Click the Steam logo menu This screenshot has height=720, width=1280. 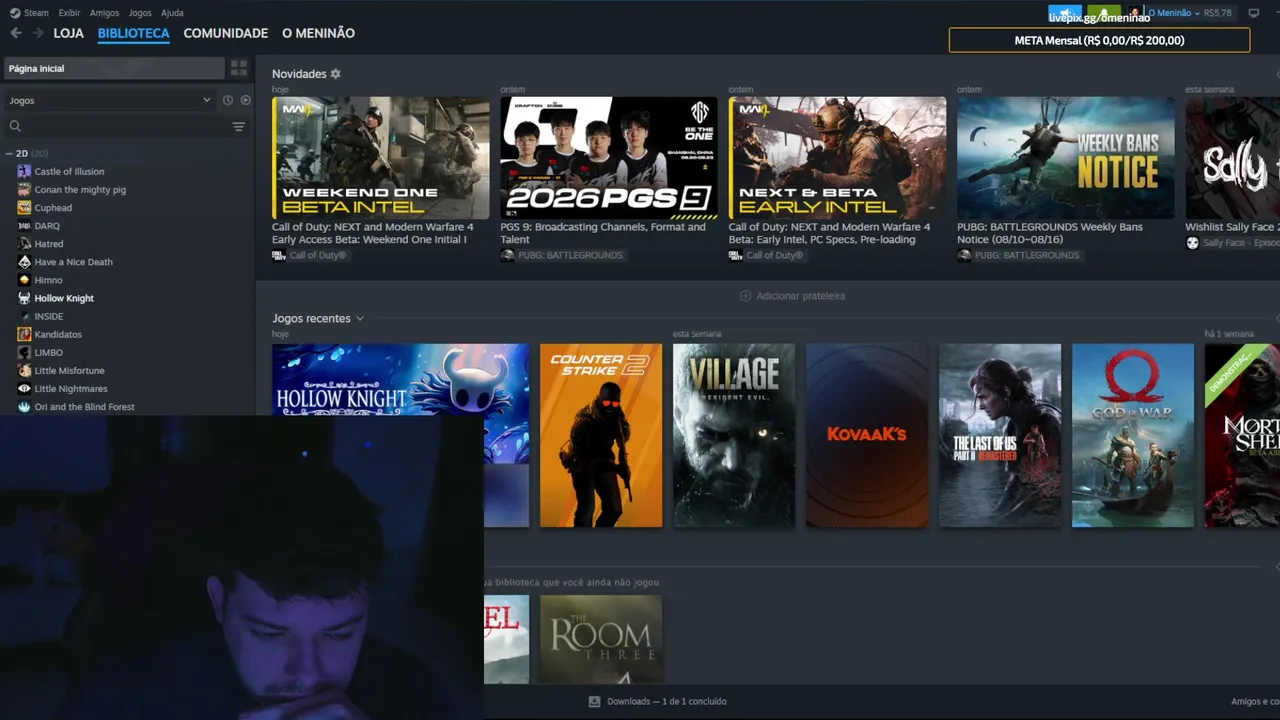pos(15,13)
